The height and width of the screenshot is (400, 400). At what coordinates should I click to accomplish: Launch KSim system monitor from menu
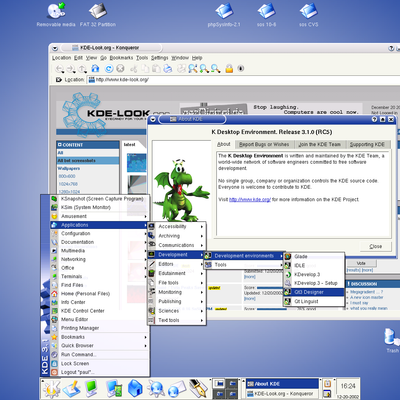(99, 207)
